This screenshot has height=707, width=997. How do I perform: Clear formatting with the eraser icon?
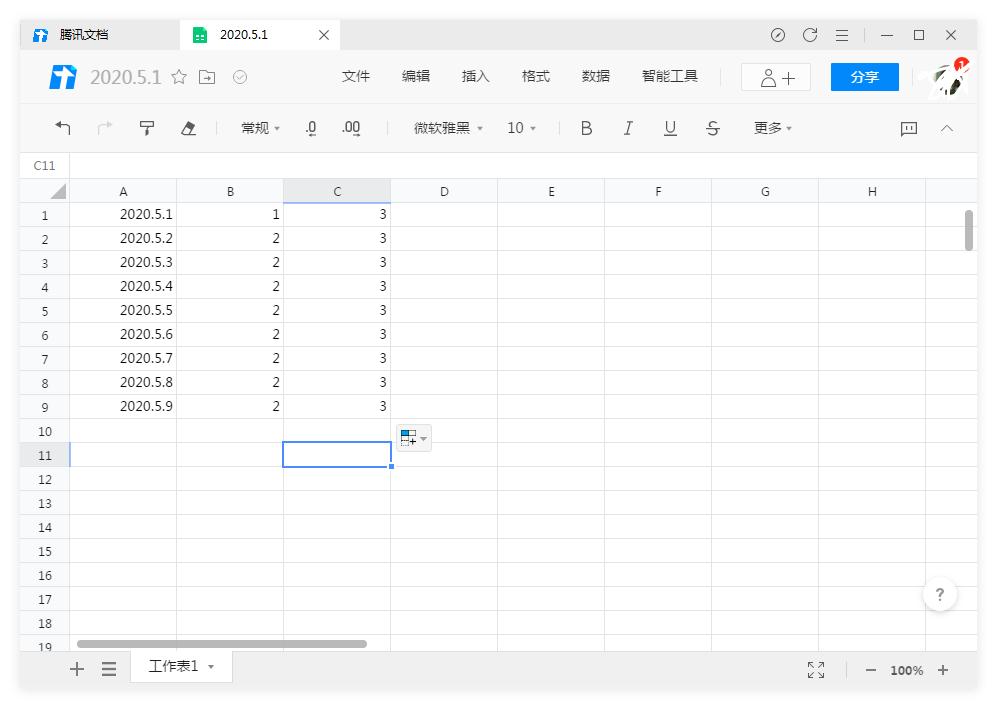pos(188,128)
